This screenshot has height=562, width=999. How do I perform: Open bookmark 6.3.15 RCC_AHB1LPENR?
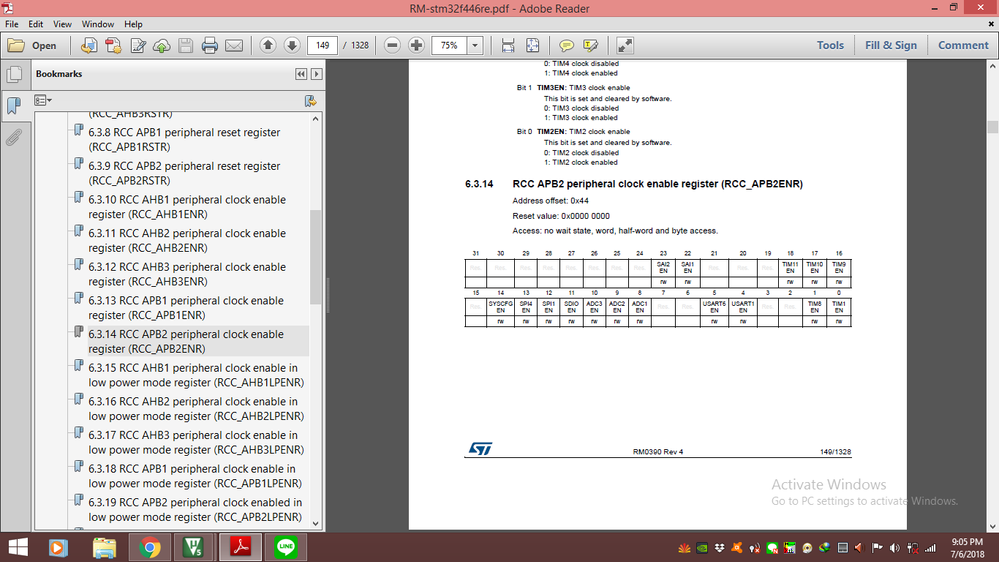(196, 375)
